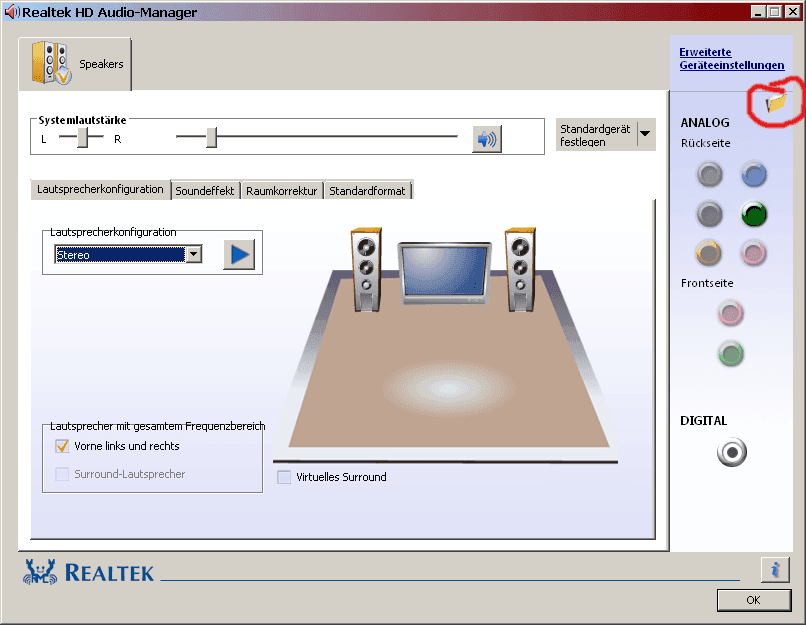Image resolution: width=806 pixels, height=625 pixels.
Task: Open the Raumkorrektur tab
Action: (282, 191)
